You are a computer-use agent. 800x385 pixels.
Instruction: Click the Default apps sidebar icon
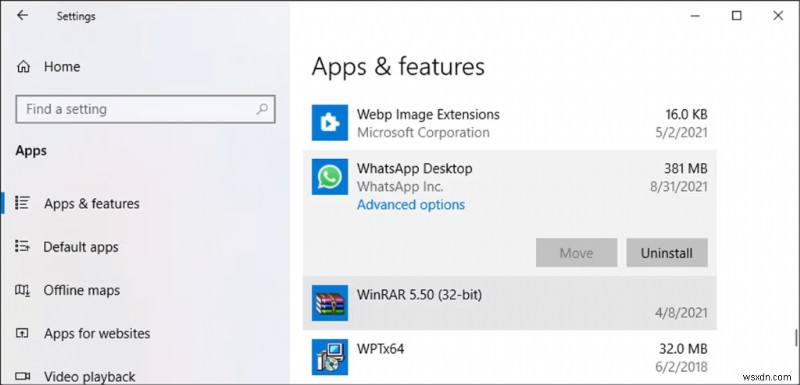click(22, 246)
